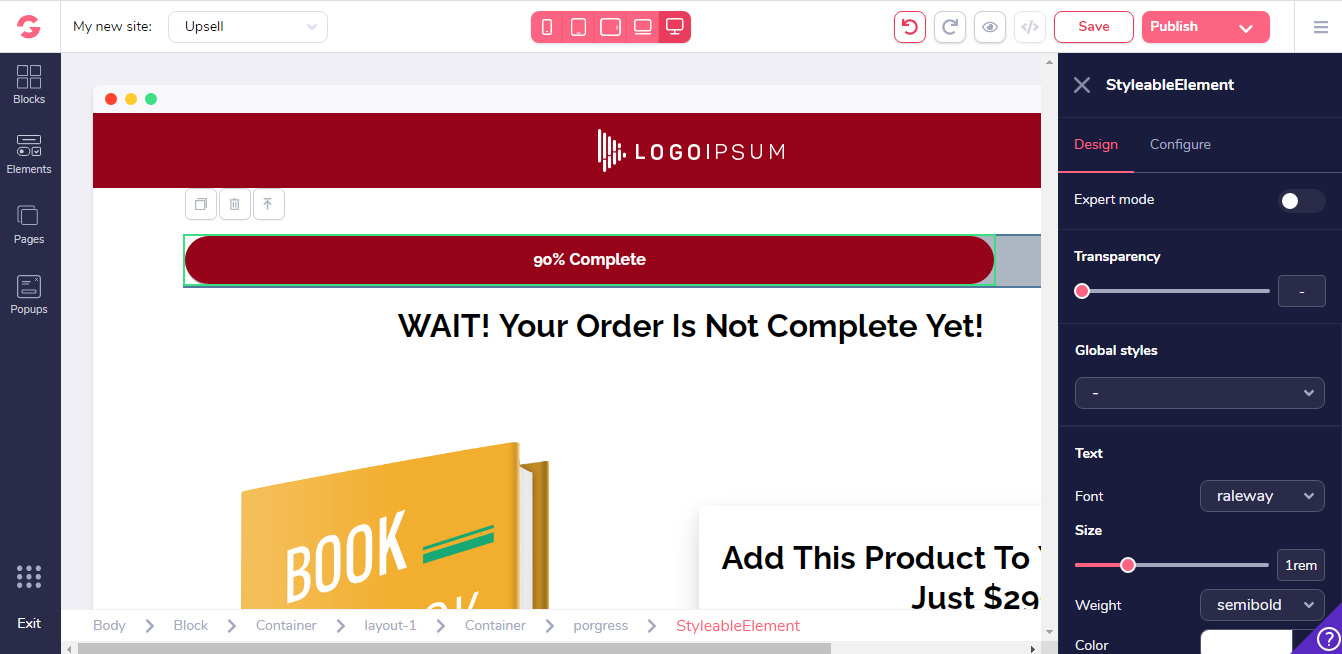Click the undo arrow button
The width and height of the screenshot is (1342, 654).
coord(910,27)
